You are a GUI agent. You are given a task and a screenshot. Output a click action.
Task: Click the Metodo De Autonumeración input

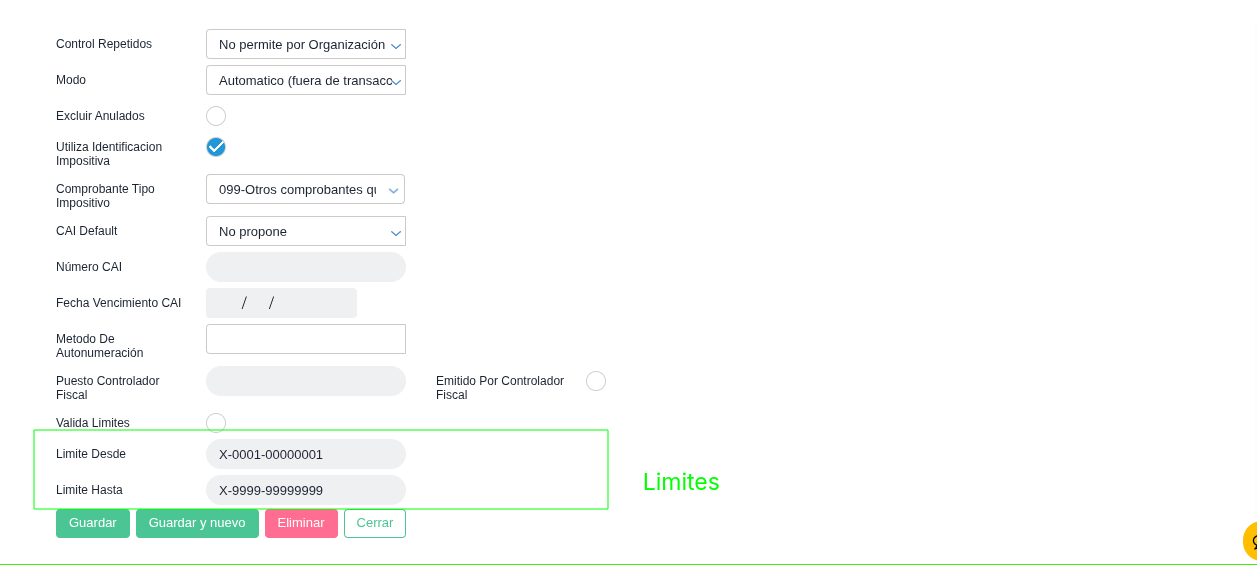[x=306, y=339]
